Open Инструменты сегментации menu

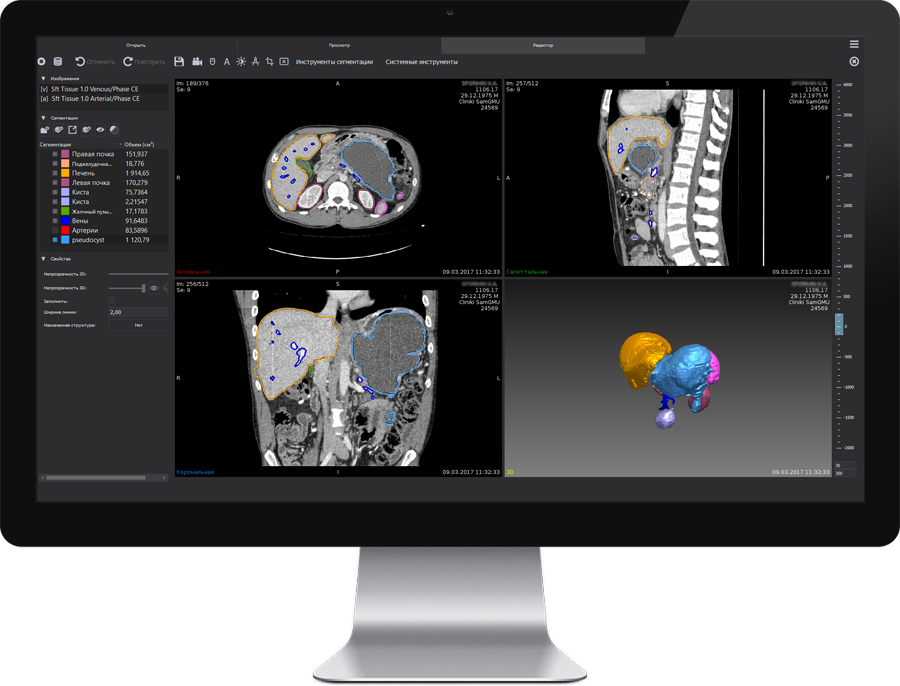tap(334, 62)
